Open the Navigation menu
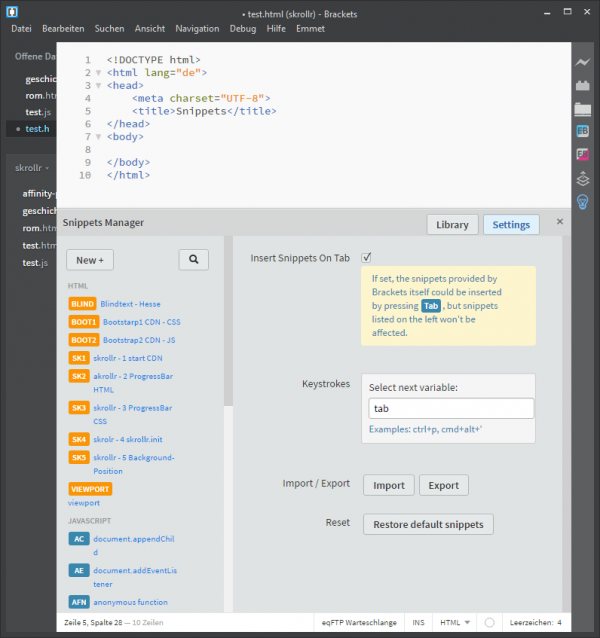Screen dimensions: 600x638 197,28
